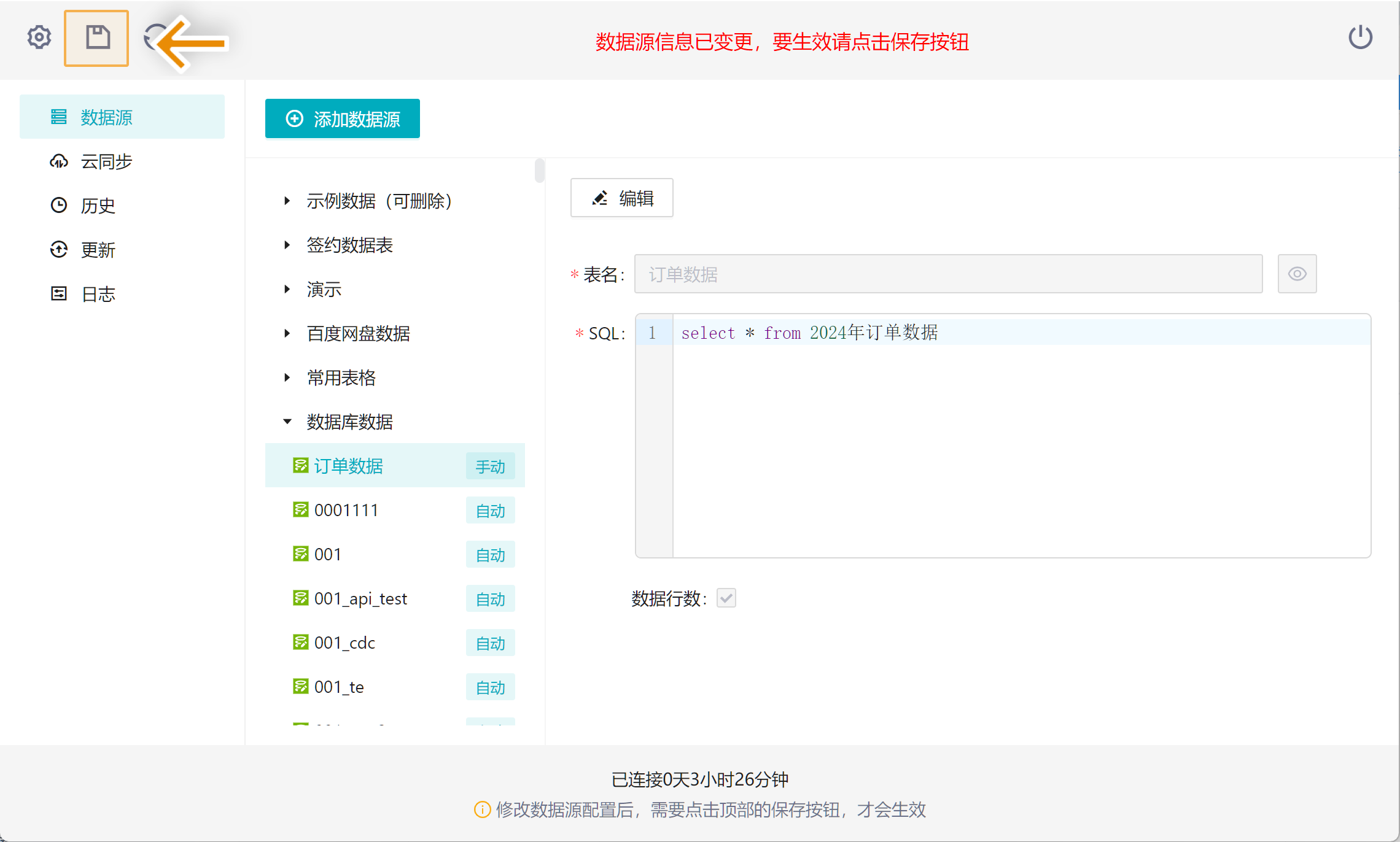
Task: Select the 001_te table item
Action: click(x=395, y=687)
